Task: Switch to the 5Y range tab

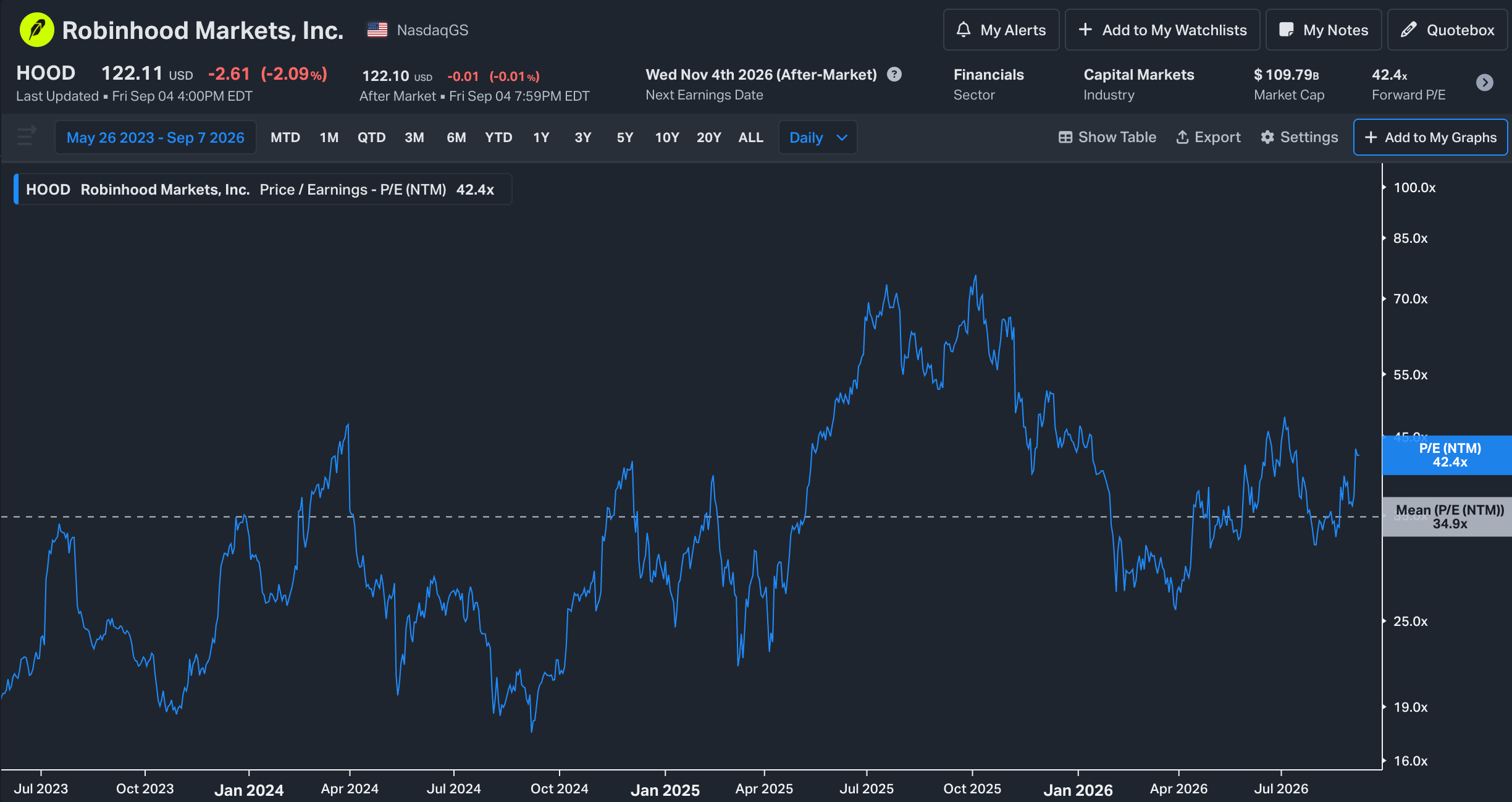Action: pyautogui.click(x=625, y=137)
